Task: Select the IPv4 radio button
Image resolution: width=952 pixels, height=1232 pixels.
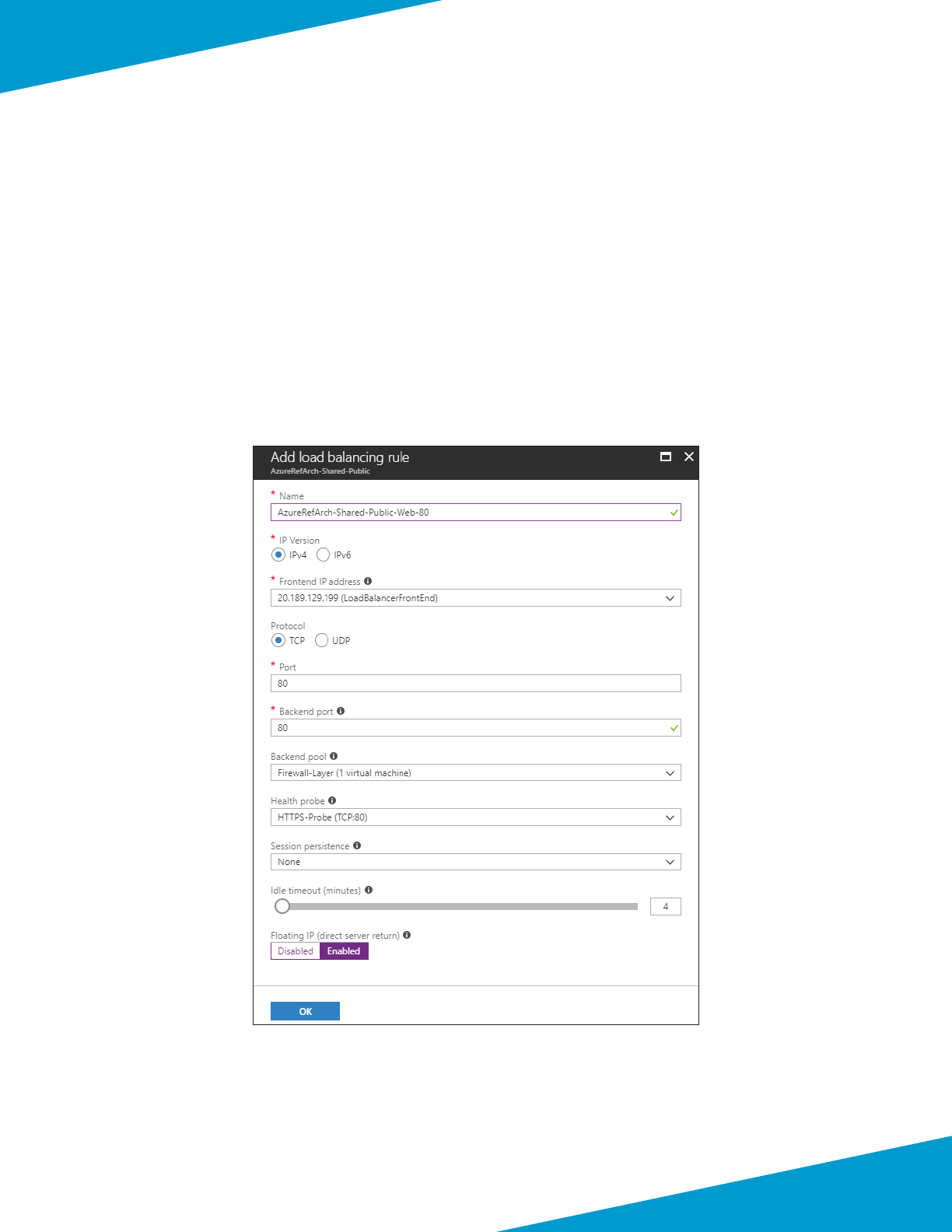Action: click(278, 555)
